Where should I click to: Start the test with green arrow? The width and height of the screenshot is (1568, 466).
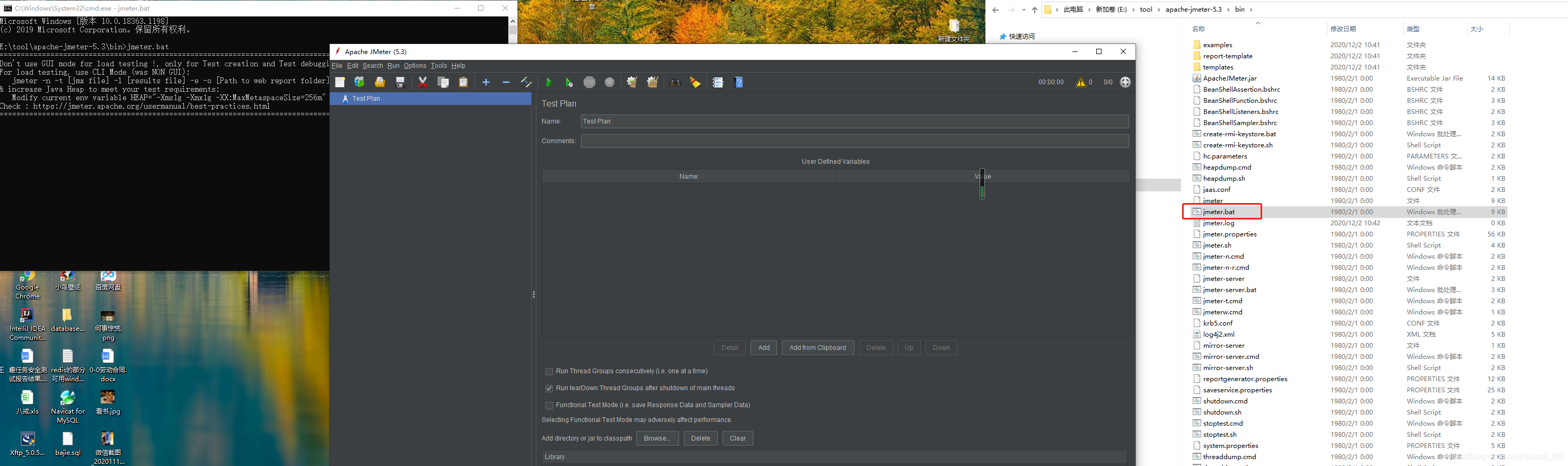tap(549, 82)
